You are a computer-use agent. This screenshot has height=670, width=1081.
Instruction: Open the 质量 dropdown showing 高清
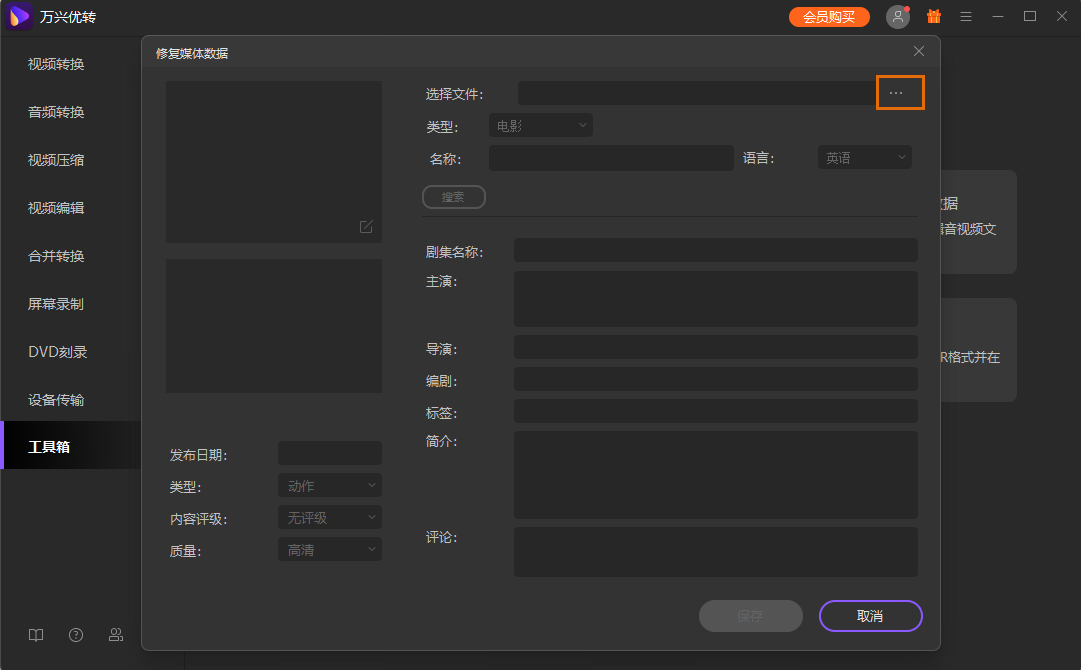click(329, 550)
